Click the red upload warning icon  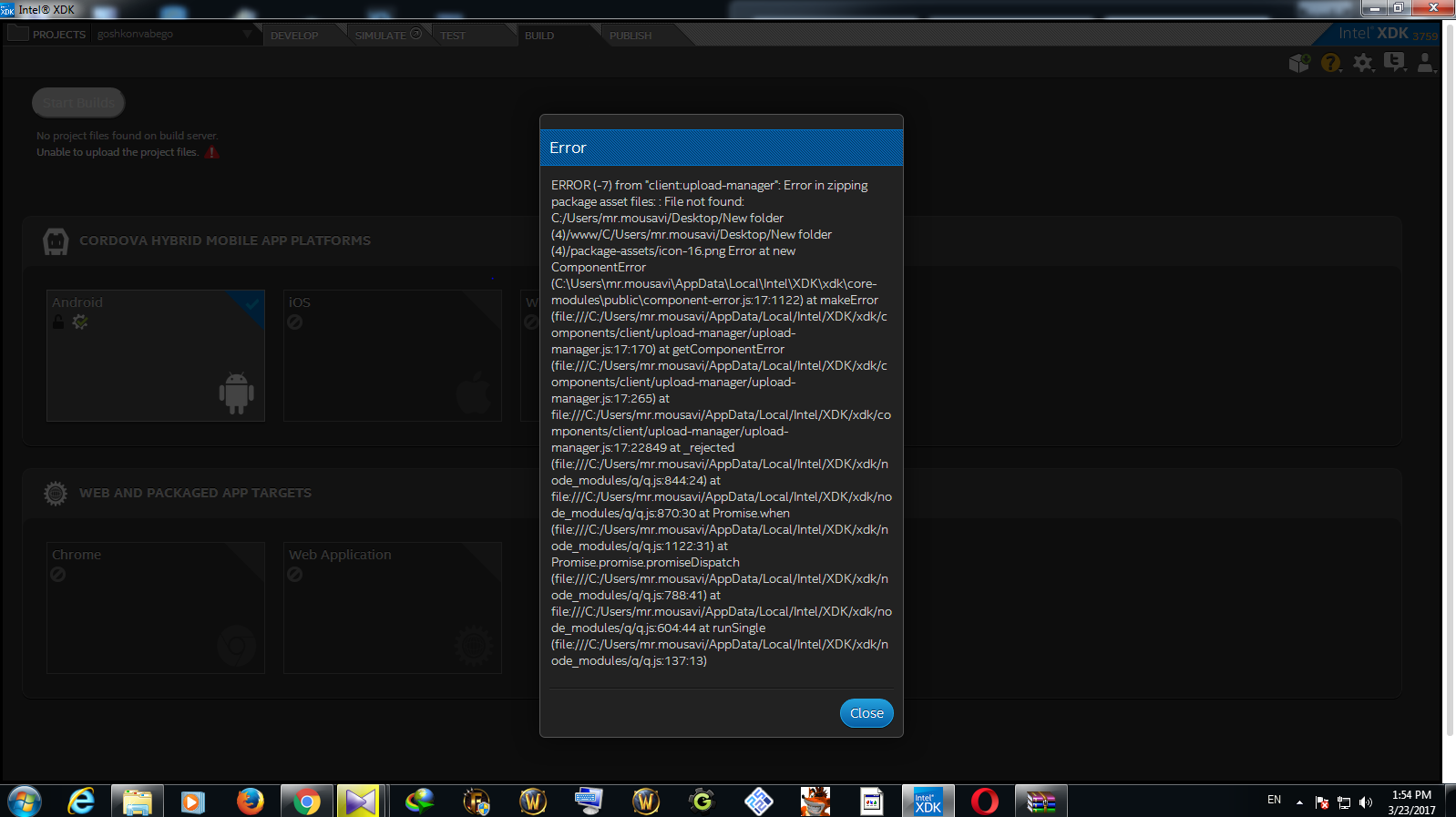(212, 152)
